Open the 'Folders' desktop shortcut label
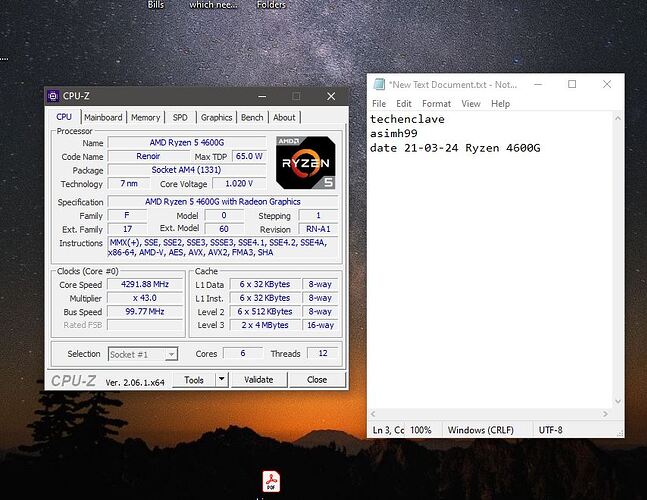This screenshot has width=647, height=500. point(271,5)
